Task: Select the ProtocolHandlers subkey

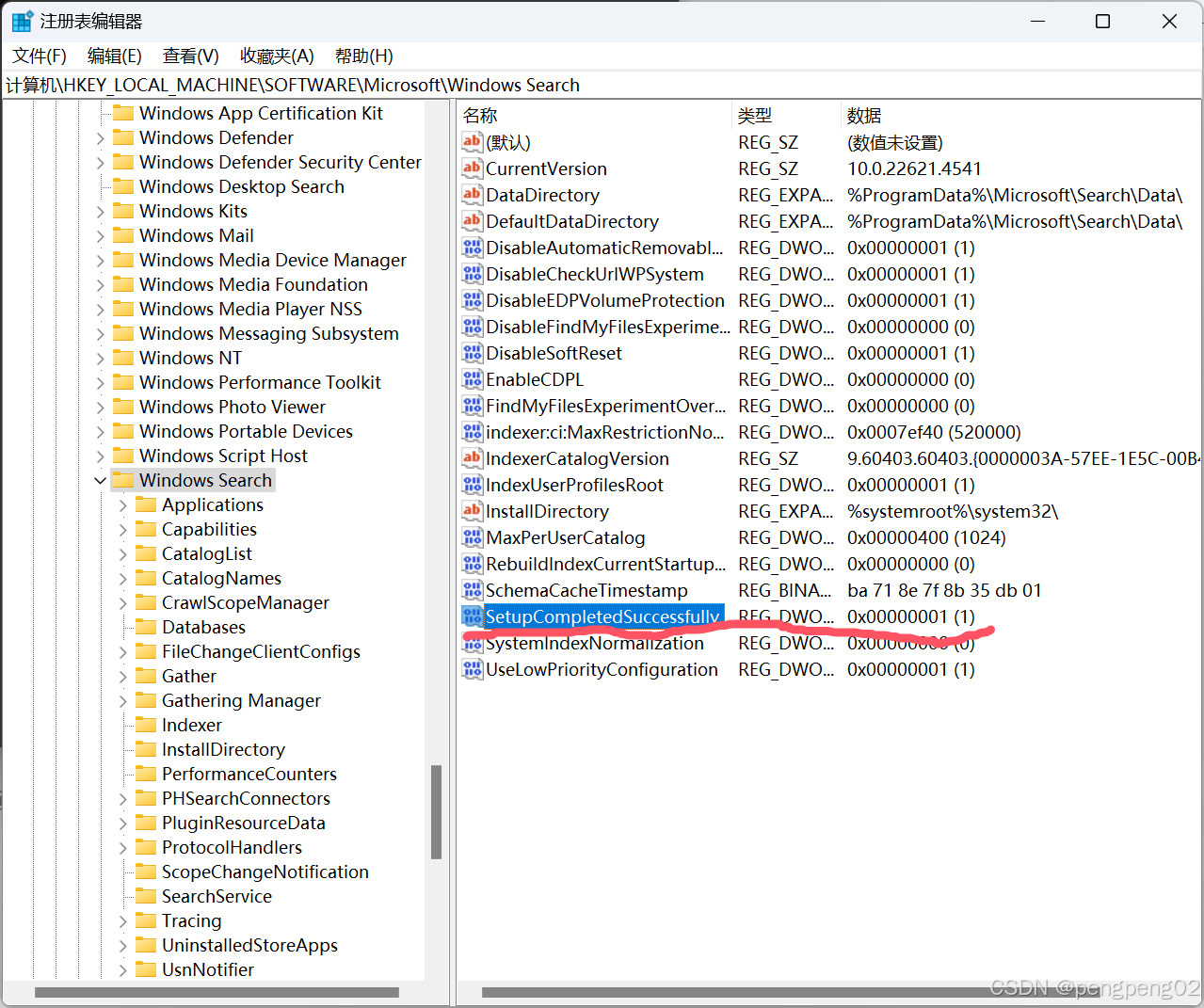Action: pyautogui.click(x=232, y=847)
